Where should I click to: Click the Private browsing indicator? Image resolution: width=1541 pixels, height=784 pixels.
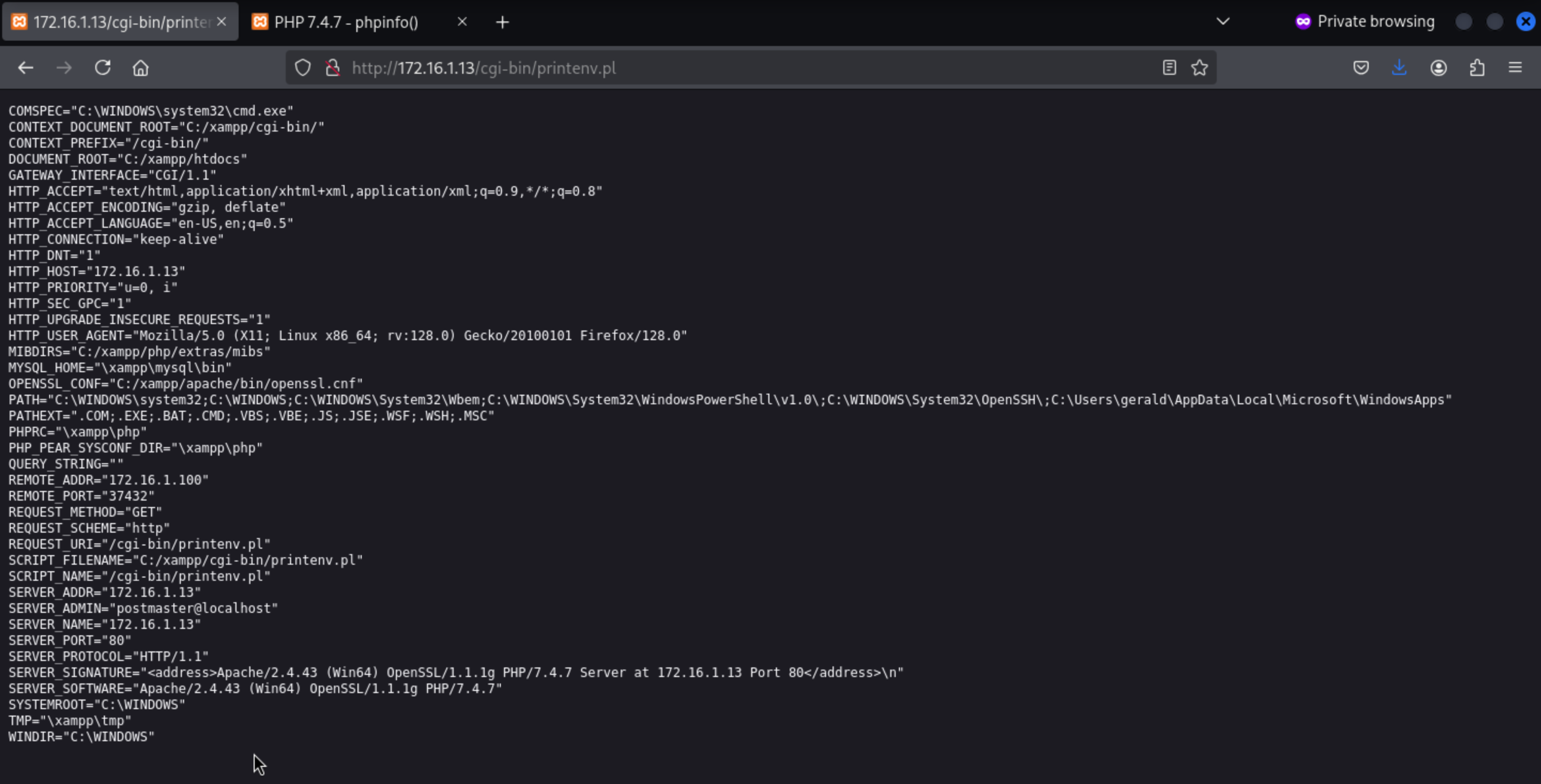pyautogui.click(x=1364, y=21)
